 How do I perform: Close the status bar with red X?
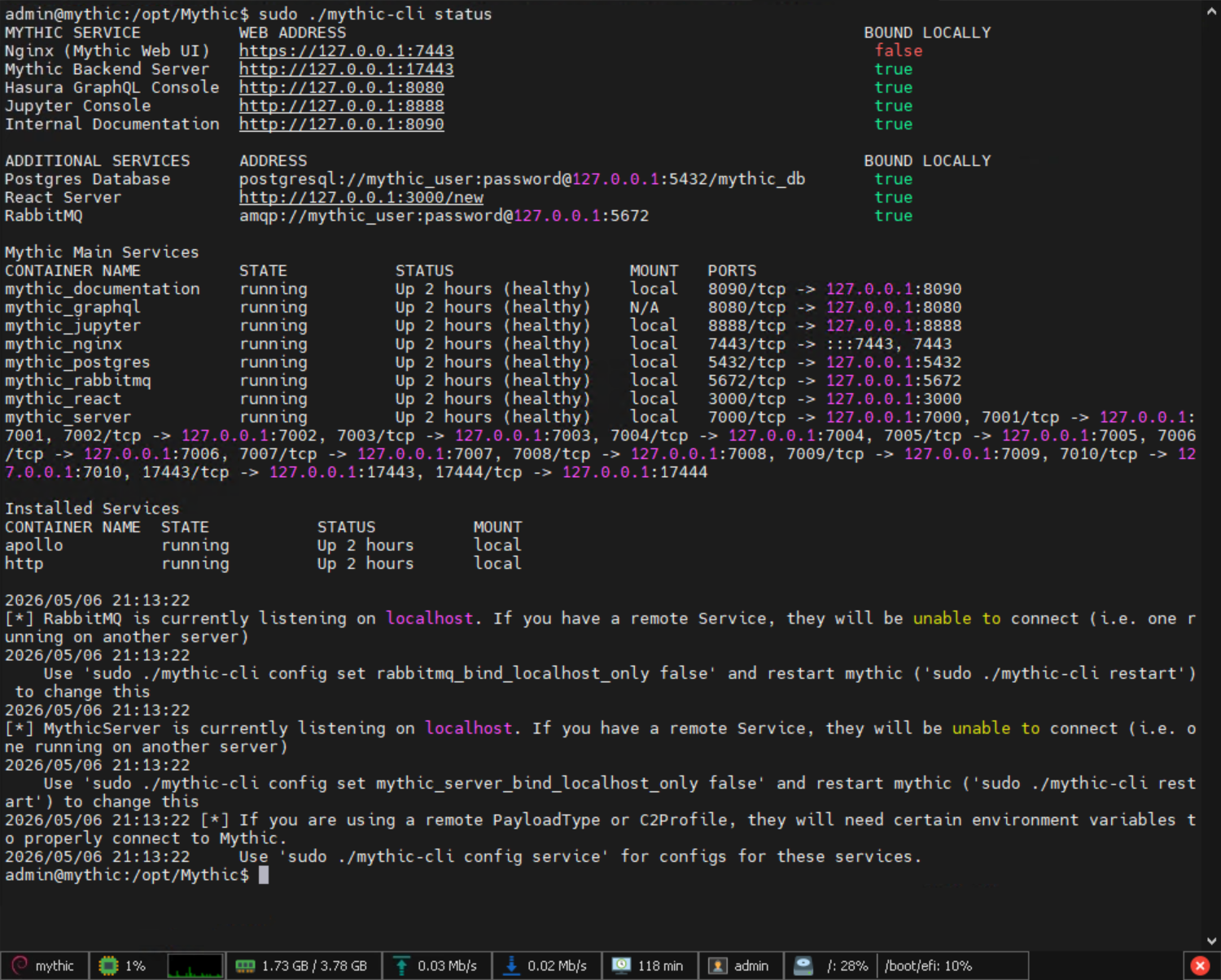(1200, 965)
